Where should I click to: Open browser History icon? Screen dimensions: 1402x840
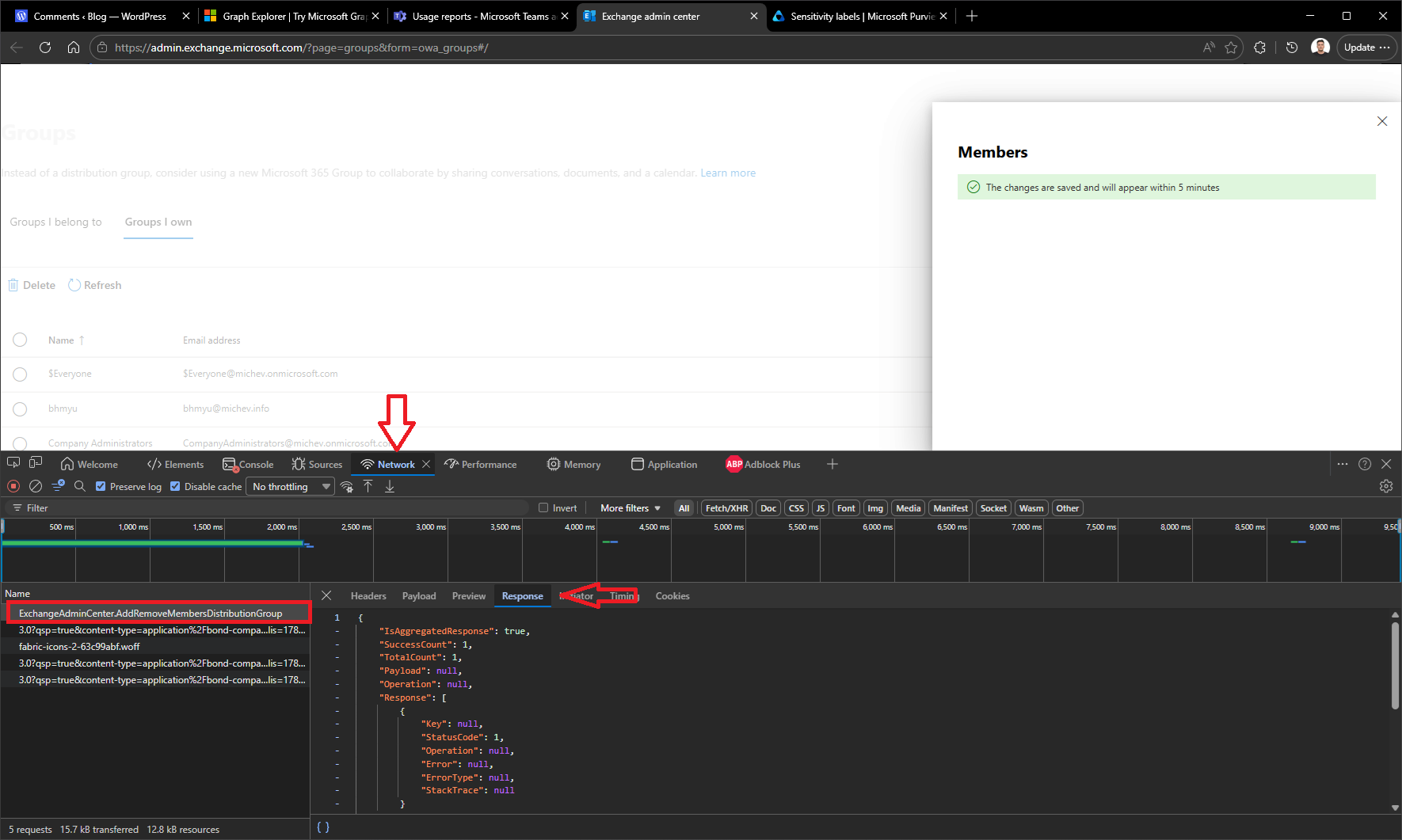point(1292,48)
